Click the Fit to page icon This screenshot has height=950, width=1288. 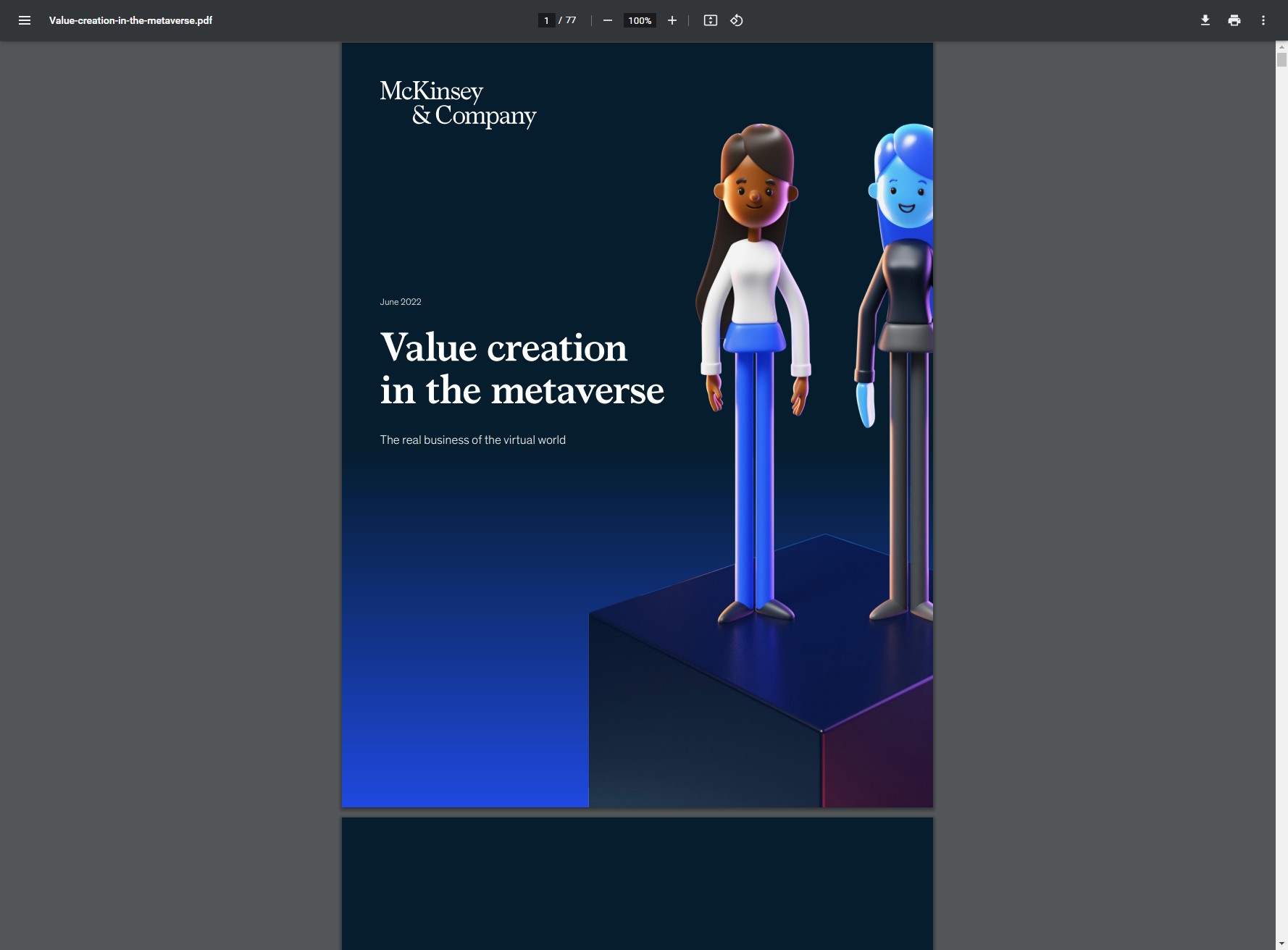coord(711,20)
